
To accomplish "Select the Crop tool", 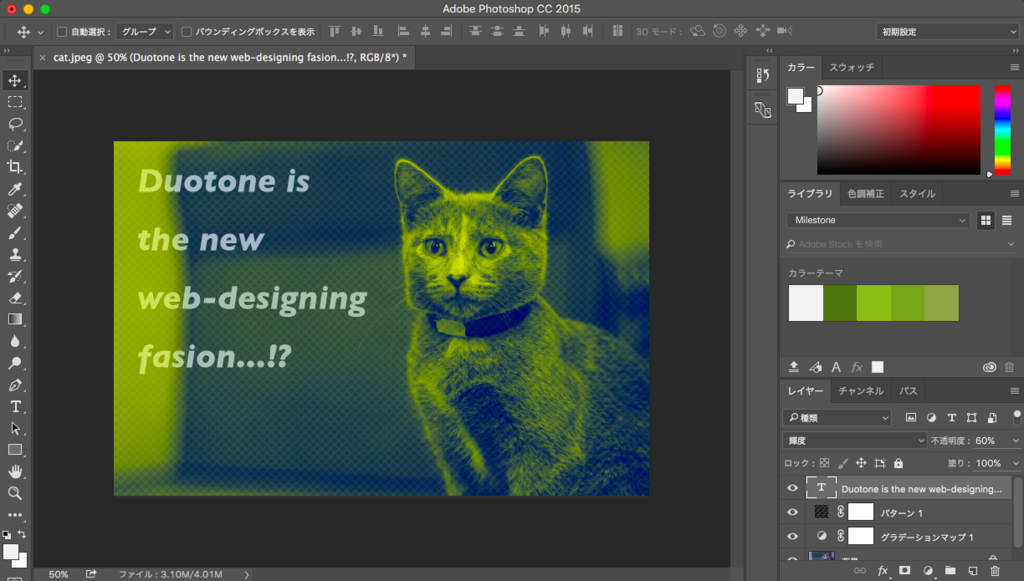I will pyautogui.click(x=15, y=167).
